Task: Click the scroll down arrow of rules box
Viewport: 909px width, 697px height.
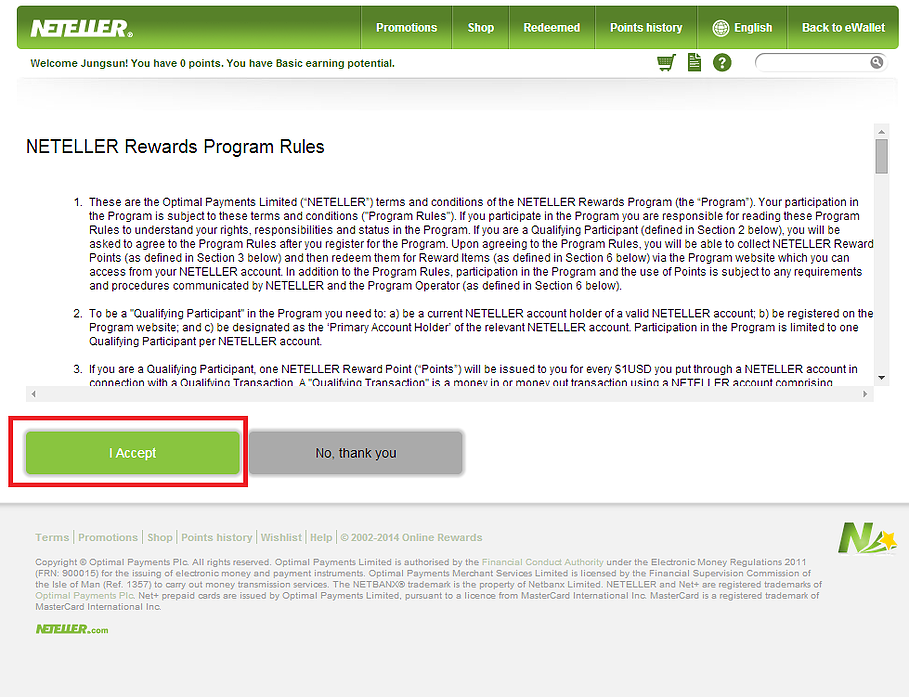Action: click(882, 377)
